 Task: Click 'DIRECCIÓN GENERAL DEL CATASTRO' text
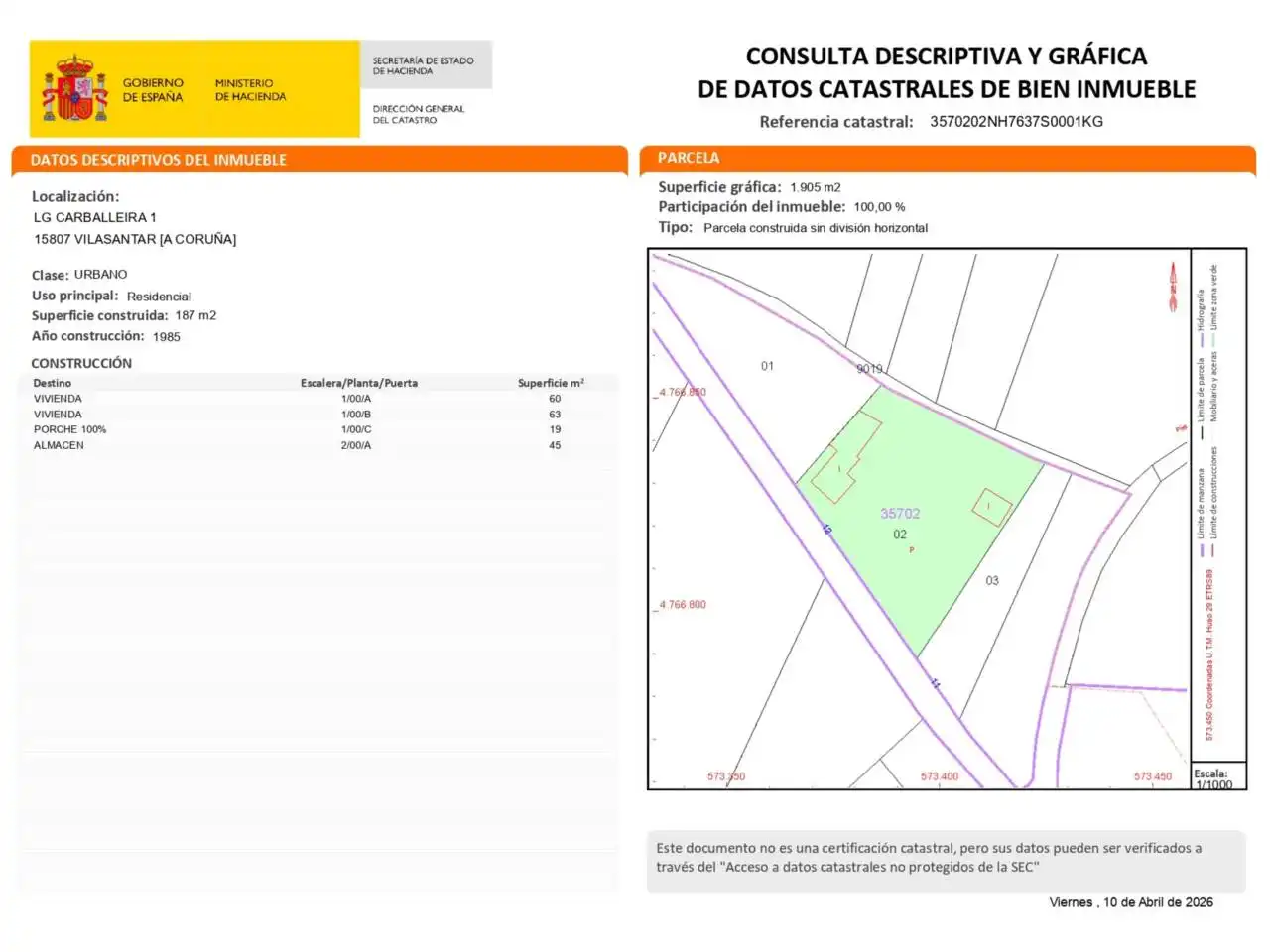pyautogui.click(x=418, y=114)
